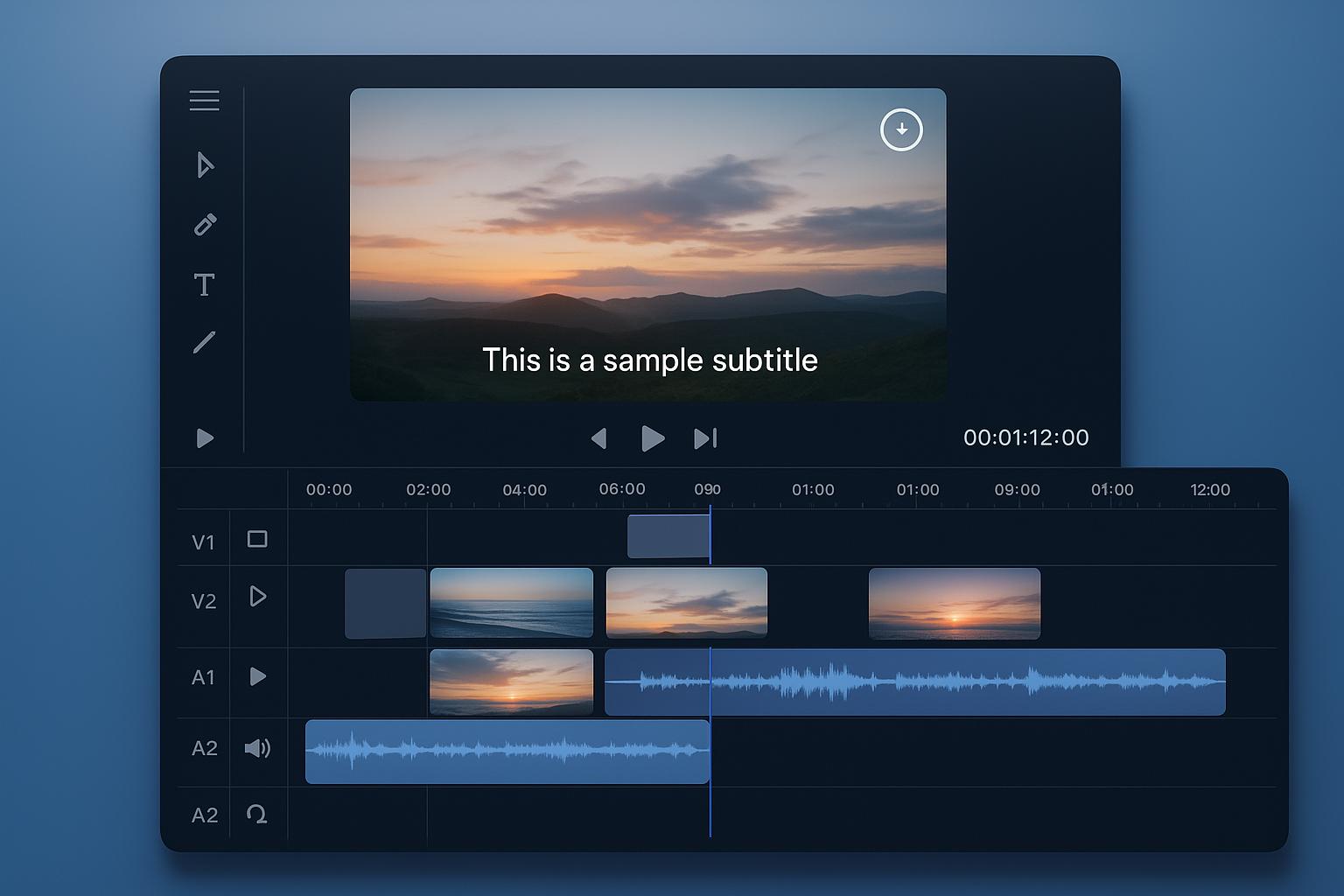Select the ocean waves clip on V2
This screenshot has height=896, width=1344.
[512, 603]
